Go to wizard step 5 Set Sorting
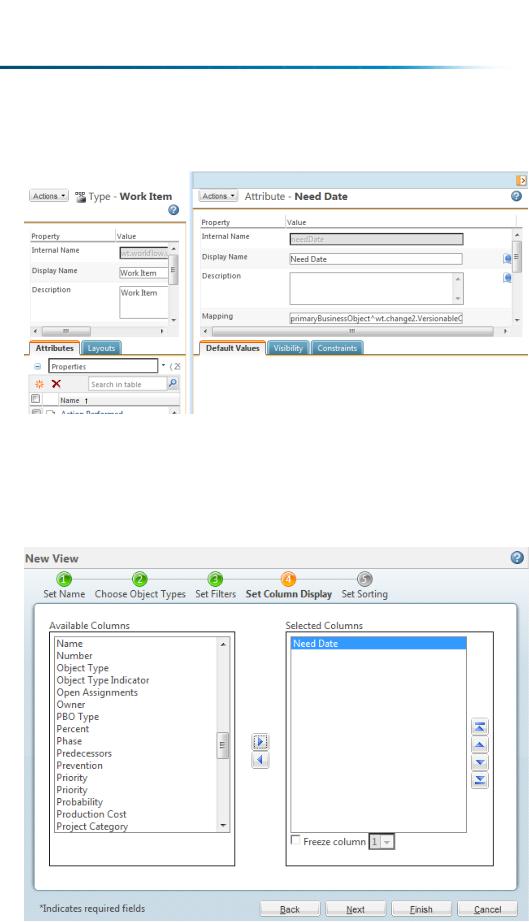Screen dimensions: 529x922 click(x=364, y=579)
